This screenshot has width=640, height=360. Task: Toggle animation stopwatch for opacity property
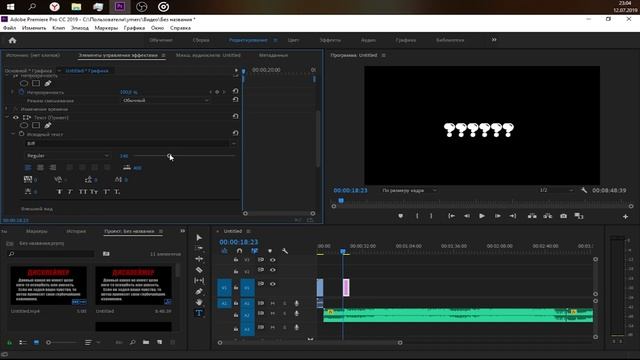pyautogui.click(x=22, y=92)
